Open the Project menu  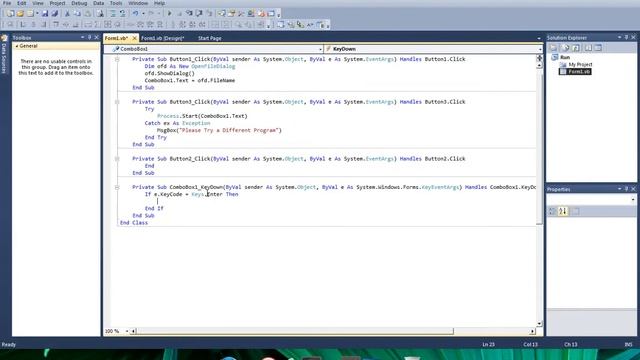(x=58, y=3)
